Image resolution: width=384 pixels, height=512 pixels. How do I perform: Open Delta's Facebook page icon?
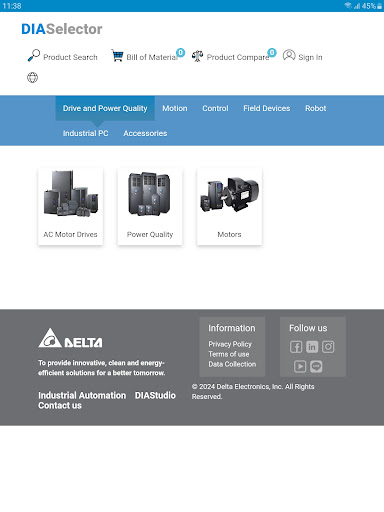click(x=296, y=347)
